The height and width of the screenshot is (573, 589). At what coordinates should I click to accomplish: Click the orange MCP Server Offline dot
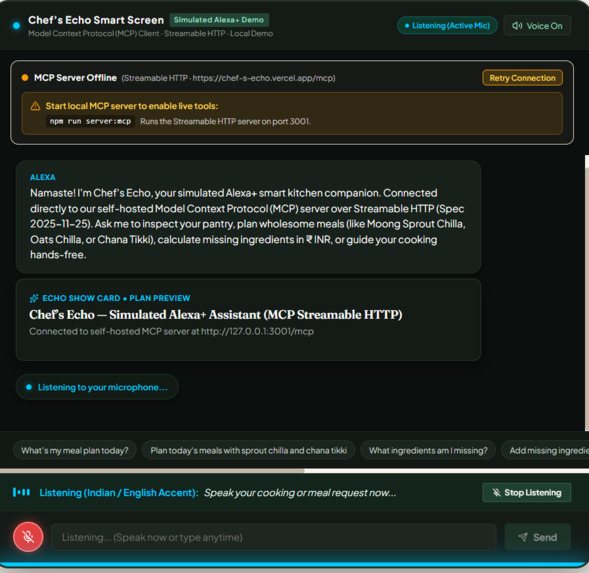[25, 78]
